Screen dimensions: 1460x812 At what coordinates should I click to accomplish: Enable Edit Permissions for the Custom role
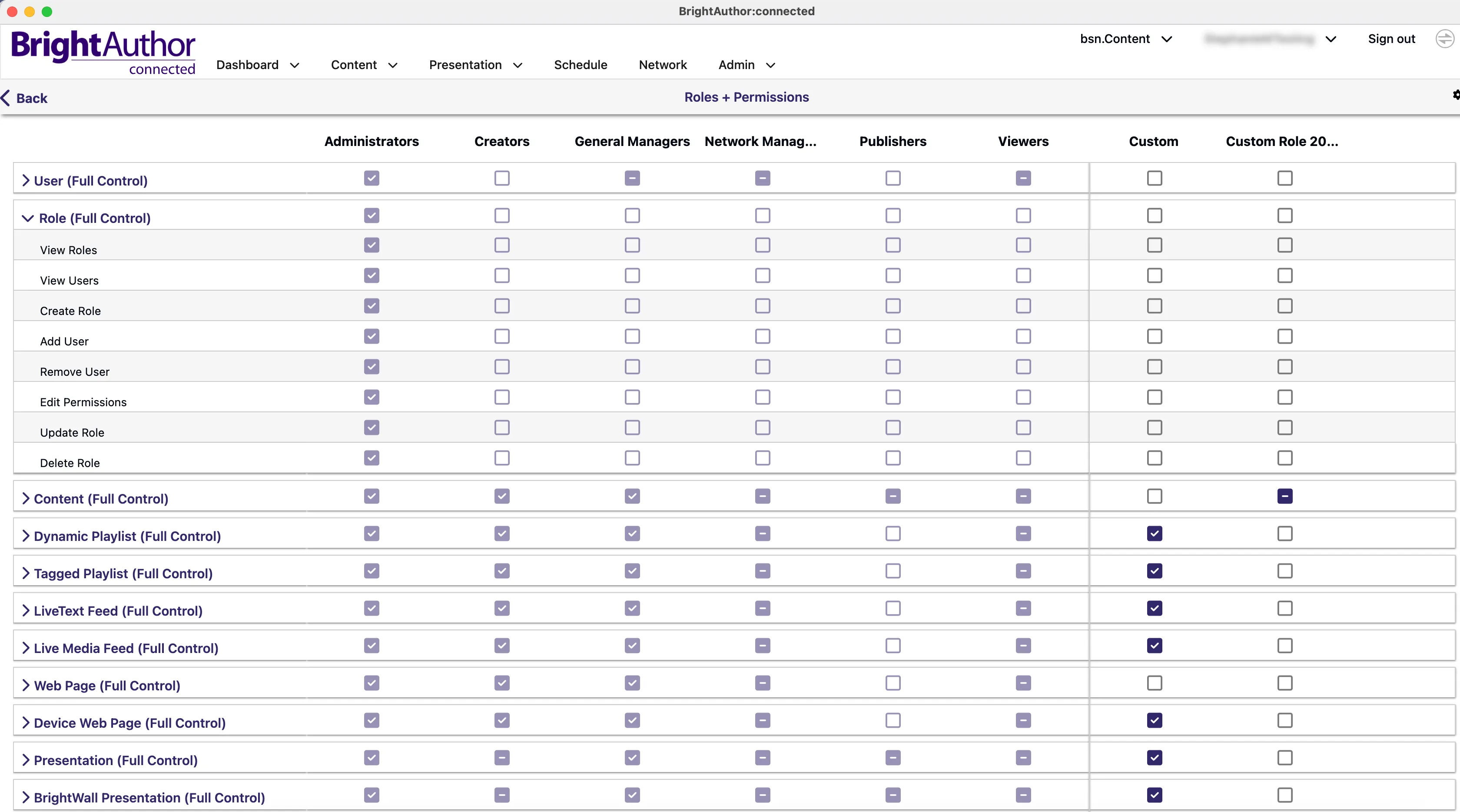(1154, 397)
